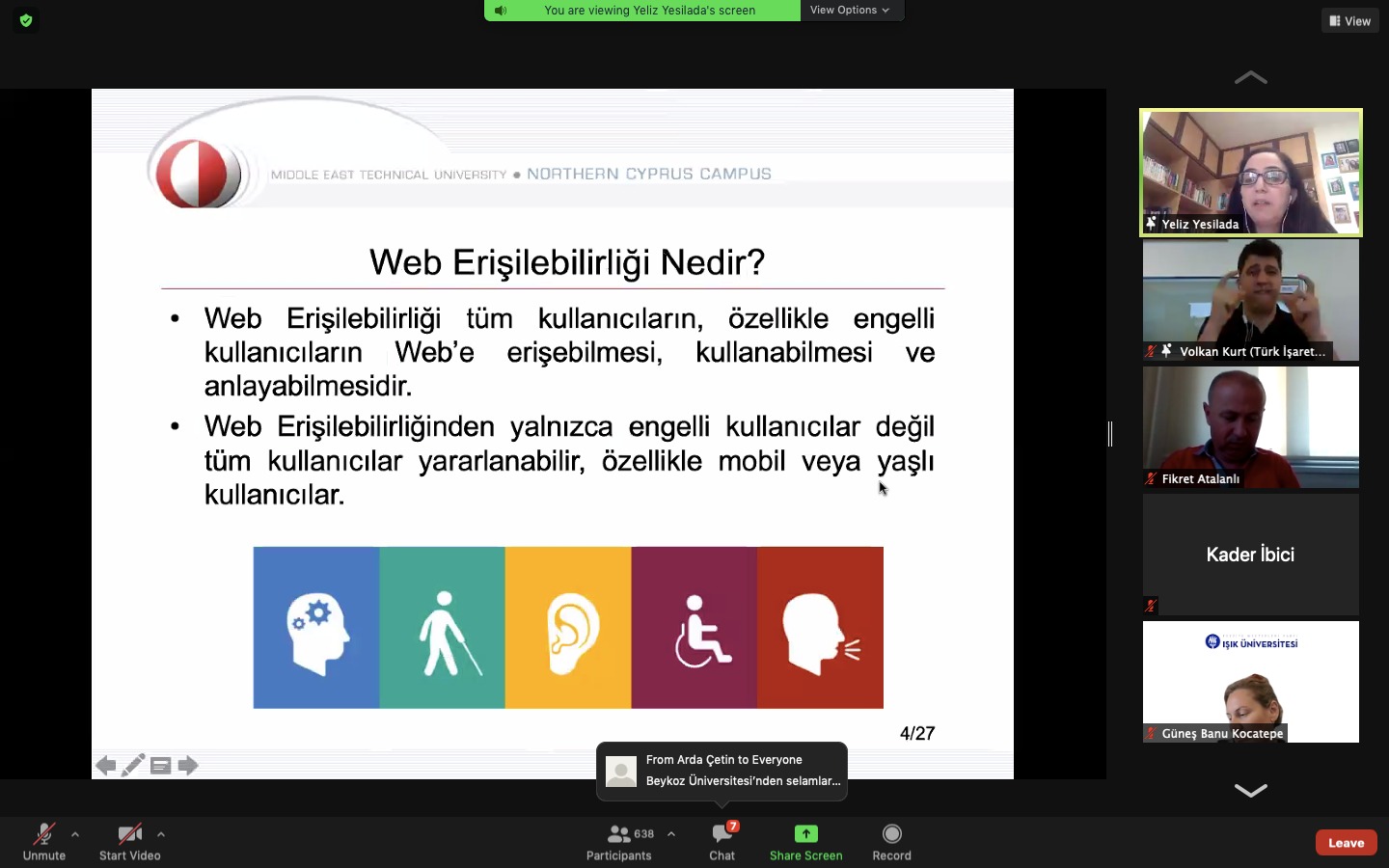Screen dimensions: 1389x868
Task: Expand audio options arrow next to Unmute
Action: pyautogui.click(x=75, y=834)
